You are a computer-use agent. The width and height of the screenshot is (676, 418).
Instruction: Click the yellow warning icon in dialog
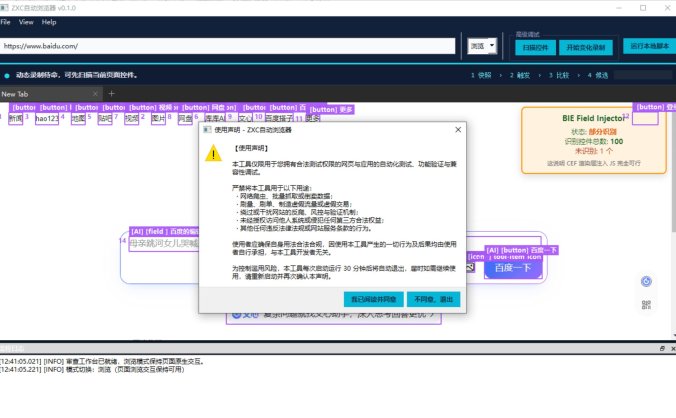tap(213, 153)
